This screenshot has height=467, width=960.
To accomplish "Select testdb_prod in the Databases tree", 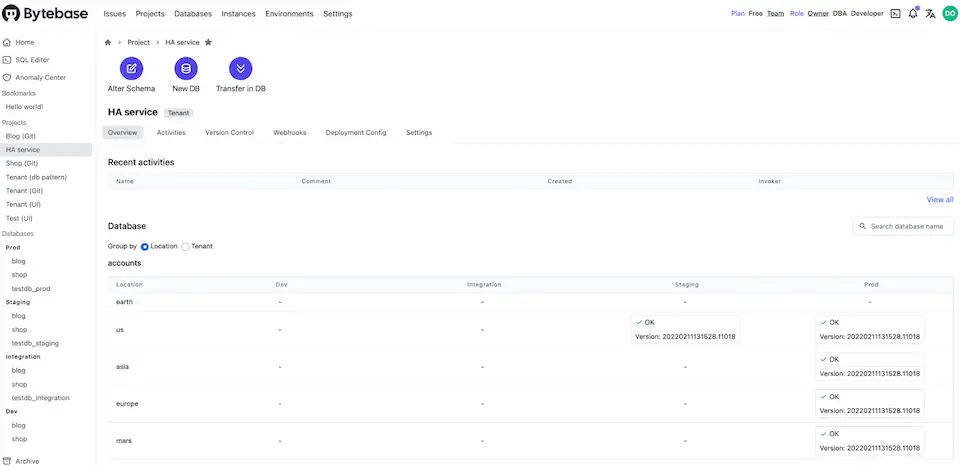I will pyautogui.click(x=31, y=288).
